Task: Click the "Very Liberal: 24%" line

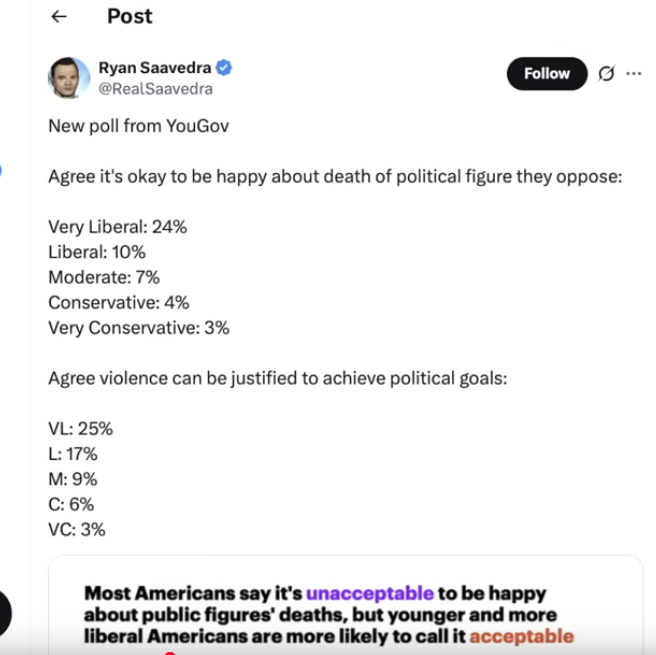Action: (117, 227)
